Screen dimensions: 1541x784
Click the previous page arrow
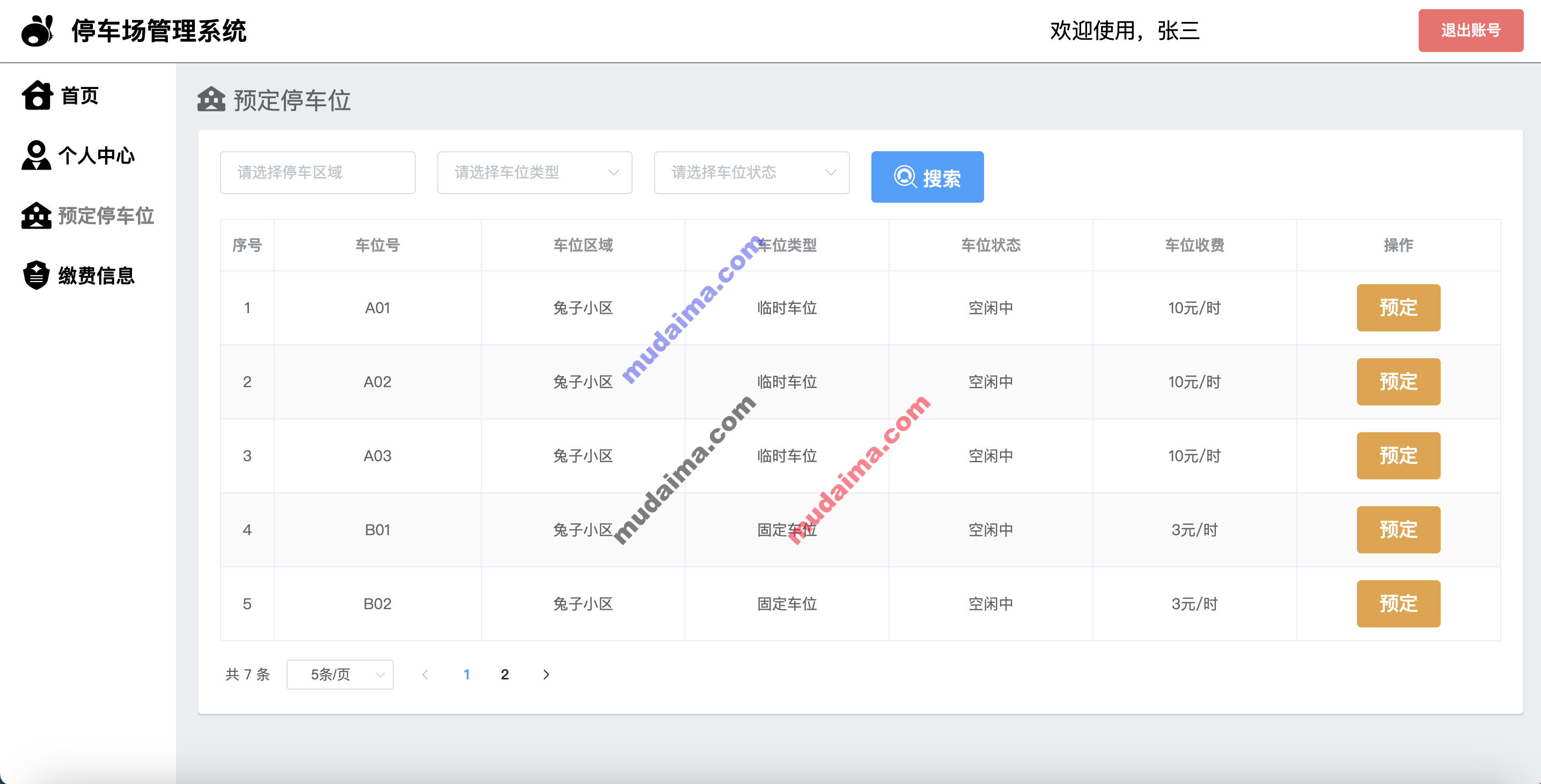click(x=425, y=675)
